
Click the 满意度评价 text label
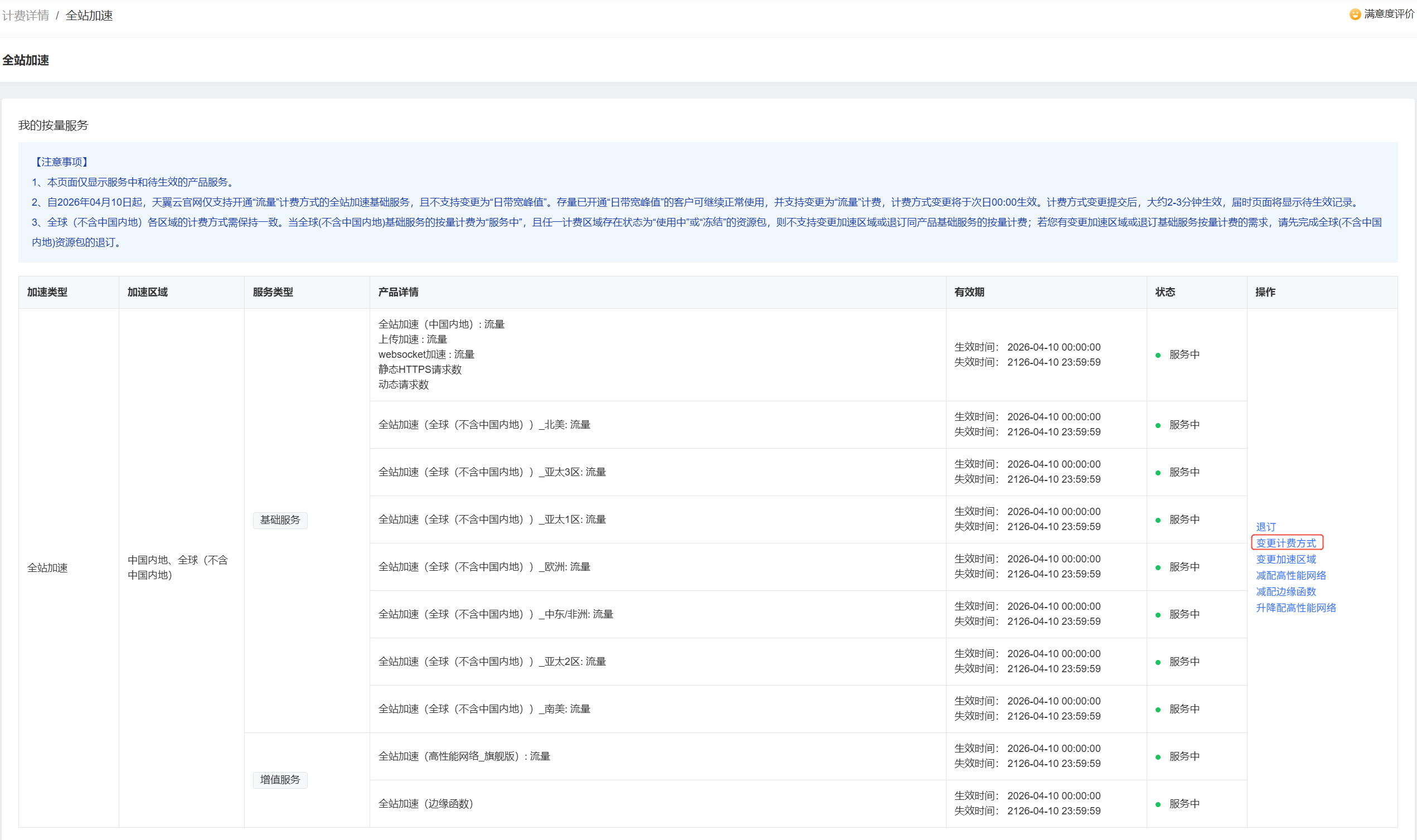coord(1389,14)
